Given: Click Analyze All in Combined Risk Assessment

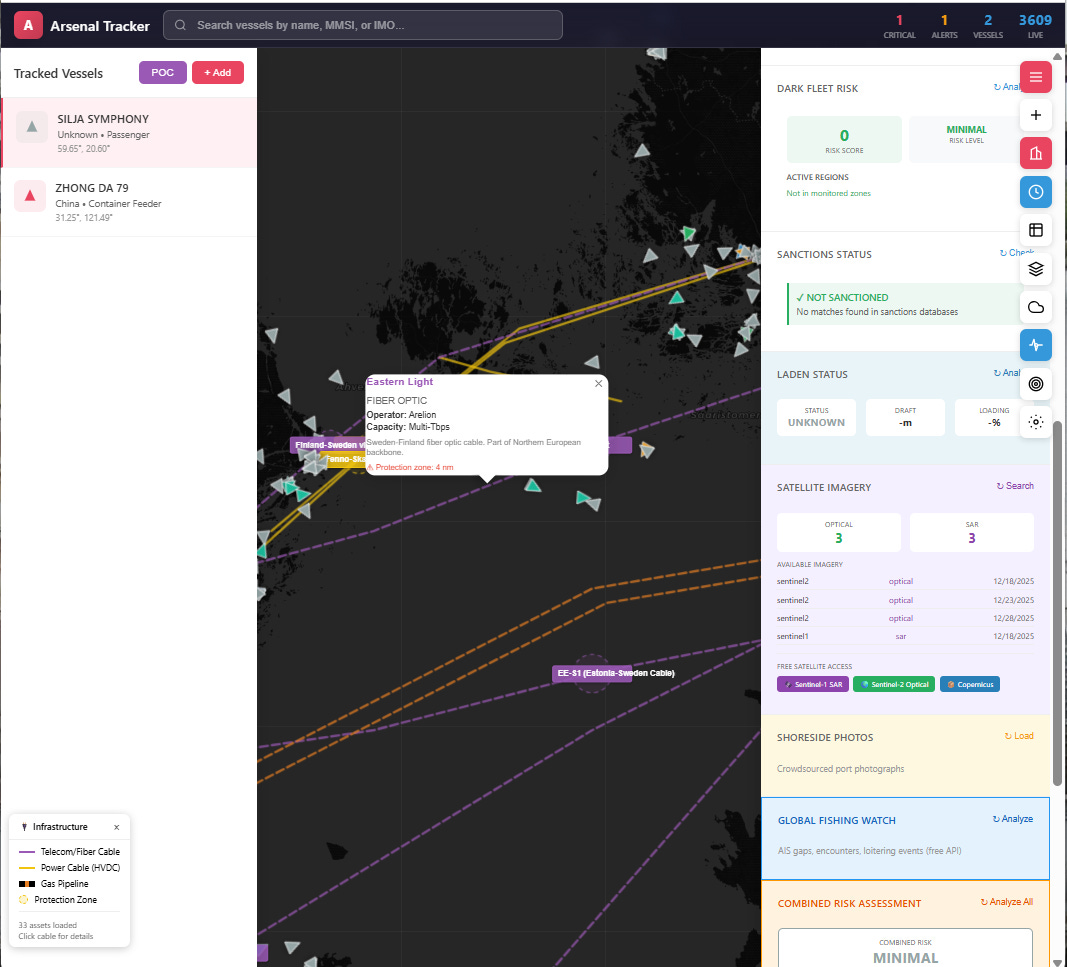Looking at the screenshot, I should click(1006, 902).
